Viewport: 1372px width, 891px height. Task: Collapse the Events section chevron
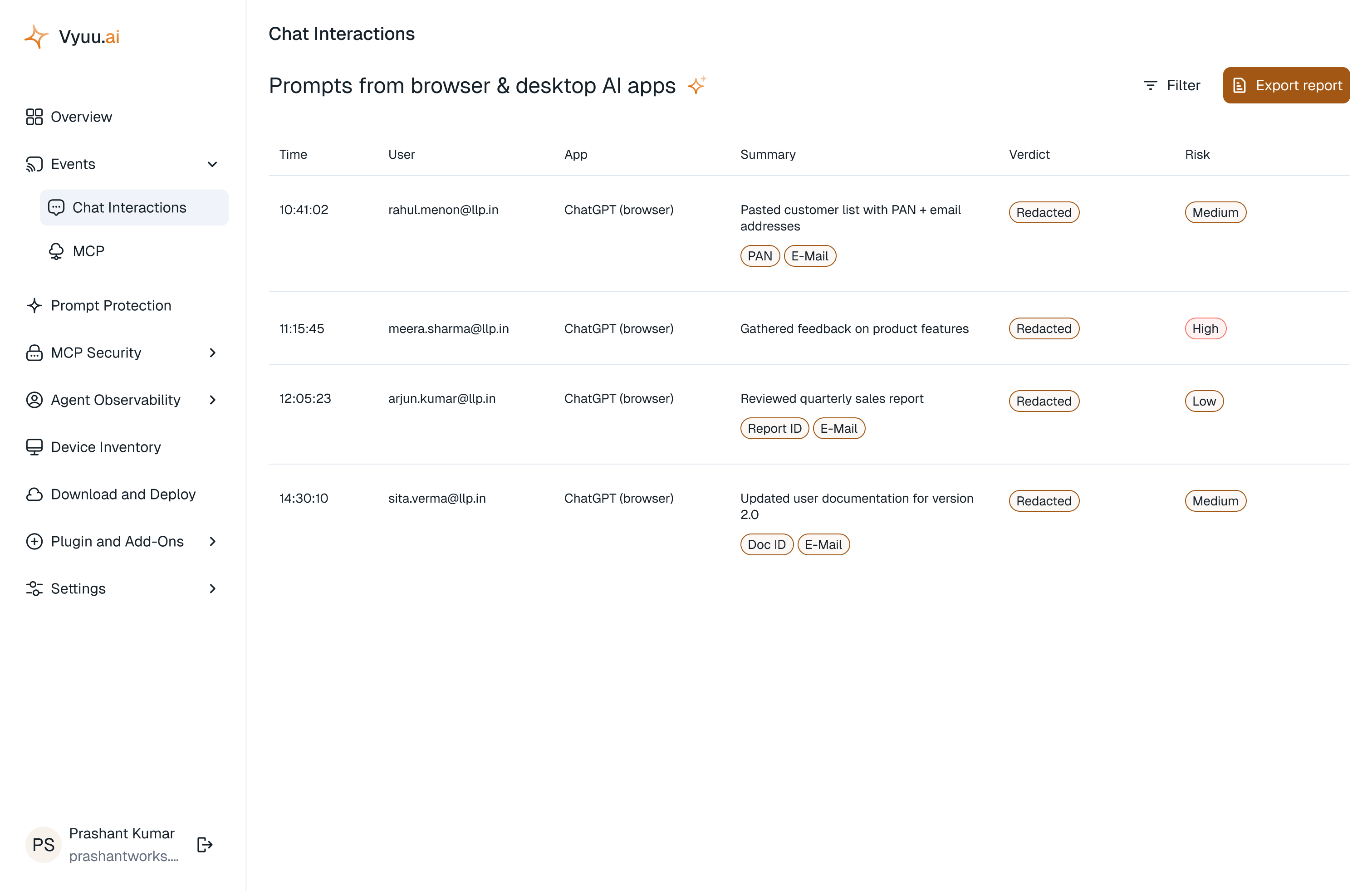(x=212, y=164)
